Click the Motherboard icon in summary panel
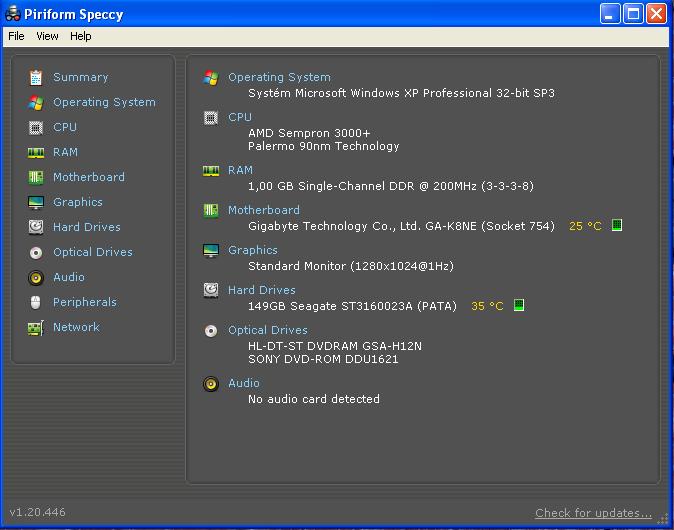Viewport: 674px width, 530px height. click(x=211, y=210)
